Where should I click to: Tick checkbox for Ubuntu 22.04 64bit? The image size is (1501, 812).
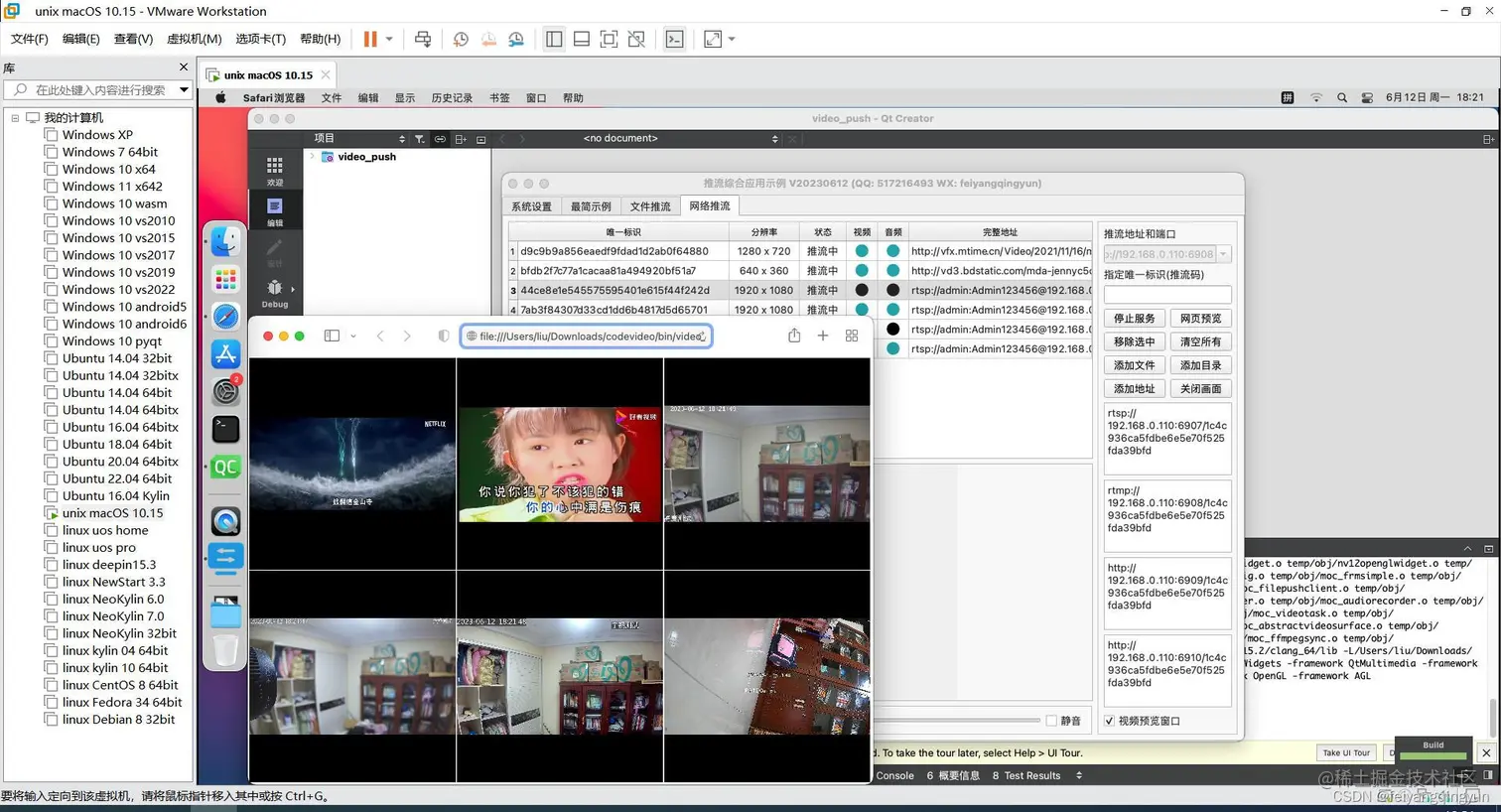pos(51,478)
